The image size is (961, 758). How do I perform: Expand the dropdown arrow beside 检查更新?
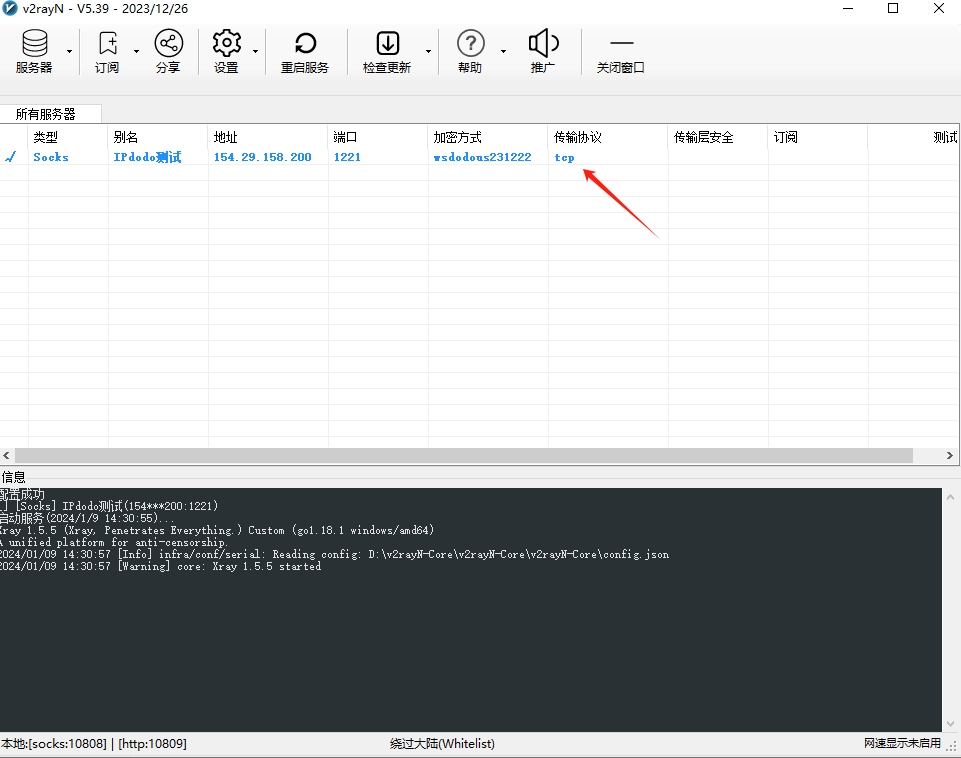429,51
